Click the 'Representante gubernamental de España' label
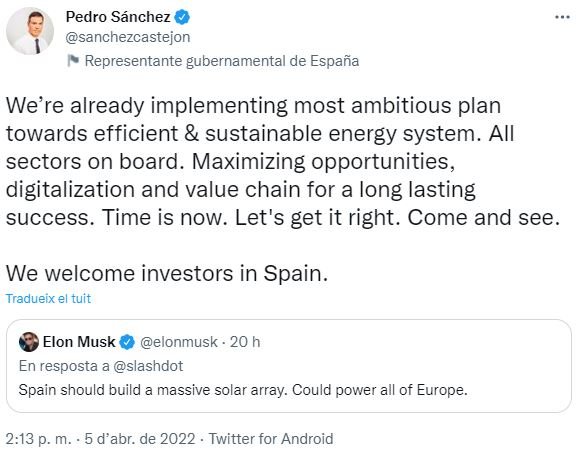 point(222,61)
